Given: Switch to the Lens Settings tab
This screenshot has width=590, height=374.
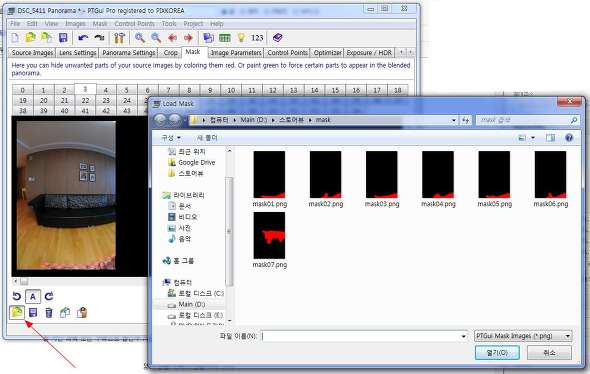Looking at the screenshot, I should coord(78,53).
